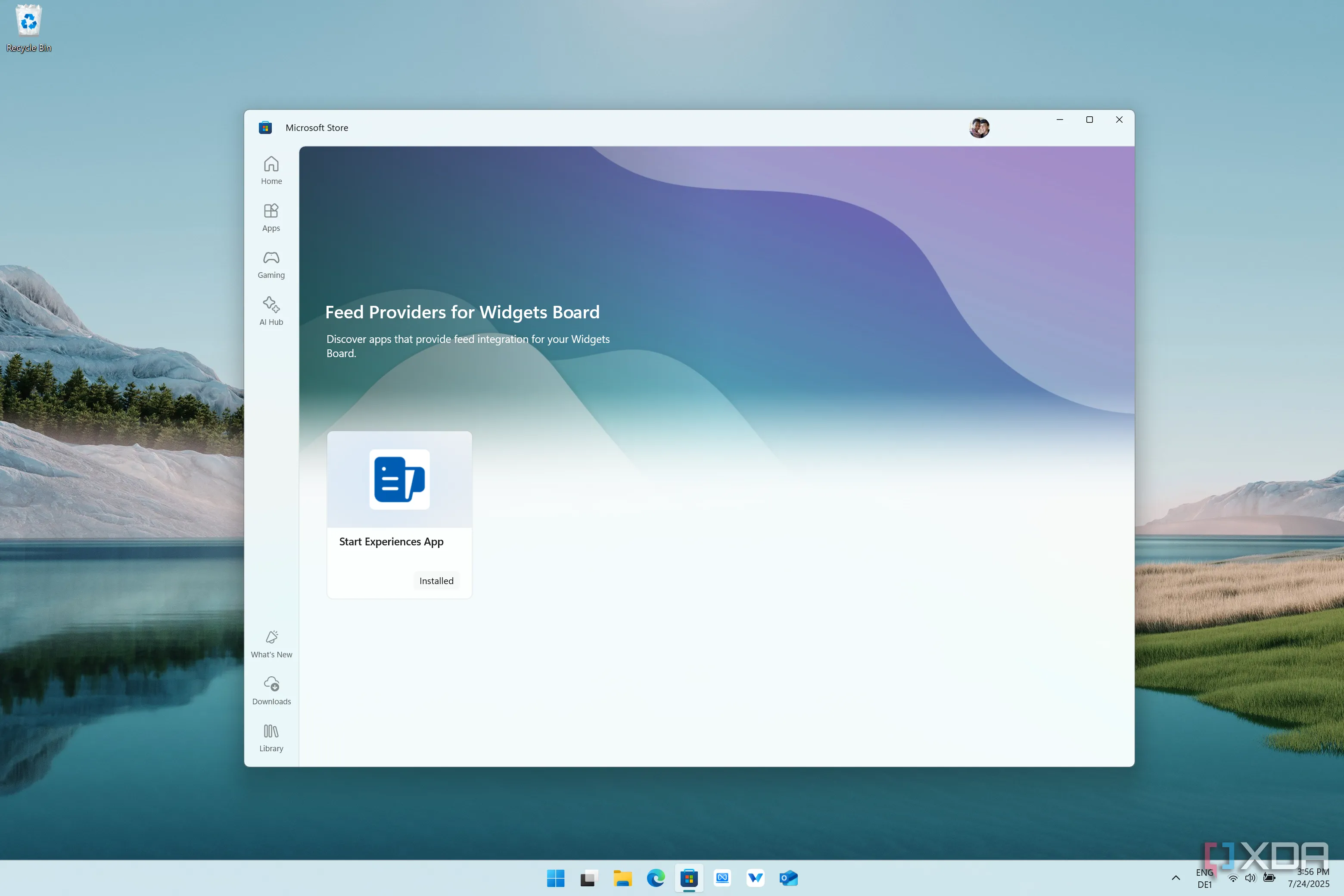Viewport: 1344px width, 896px height.
Task: Click the Wi-Fi icon in the system tray
Action: [1232, 878]
